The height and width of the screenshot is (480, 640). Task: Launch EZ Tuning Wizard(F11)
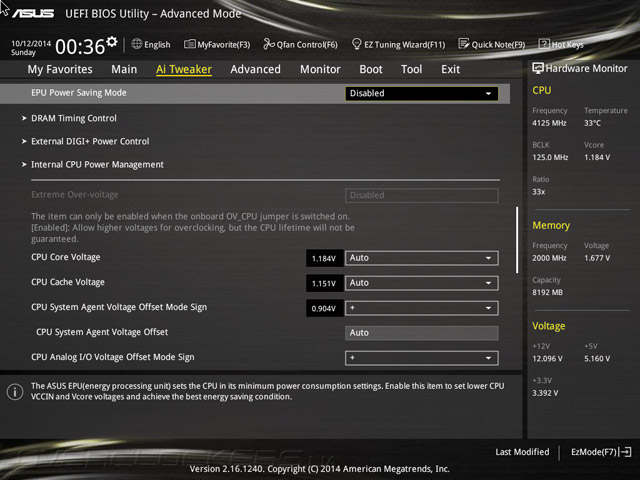tap(404, 44)
